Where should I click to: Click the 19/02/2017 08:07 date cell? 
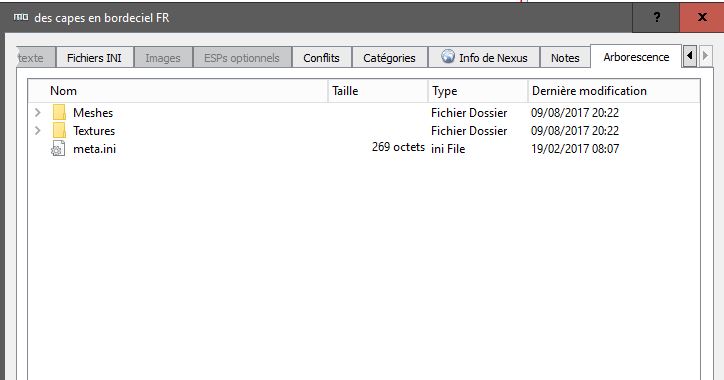point(575,149)
